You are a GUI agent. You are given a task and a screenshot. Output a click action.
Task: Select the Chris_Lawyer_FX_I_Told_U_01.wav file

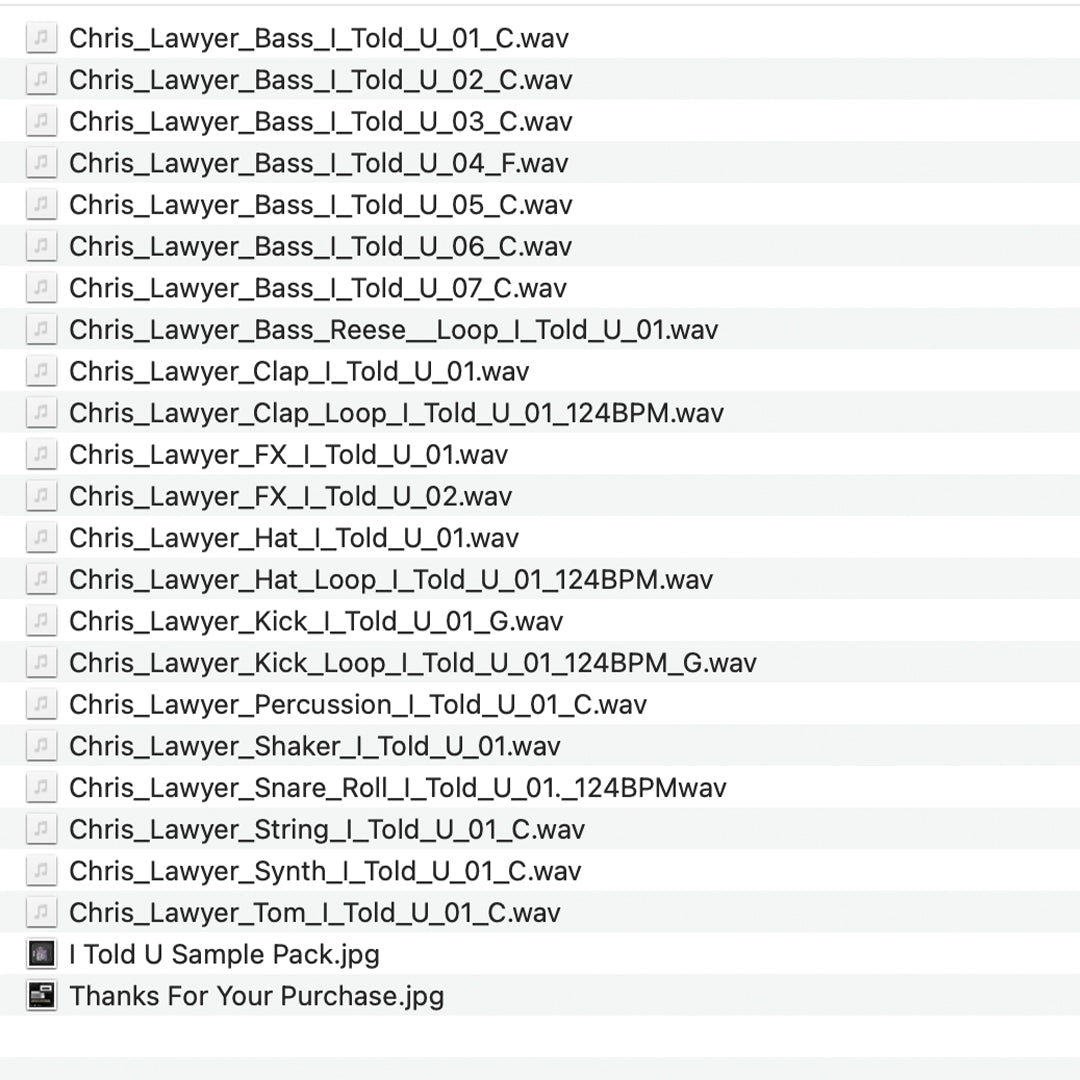tap(288, 455)
